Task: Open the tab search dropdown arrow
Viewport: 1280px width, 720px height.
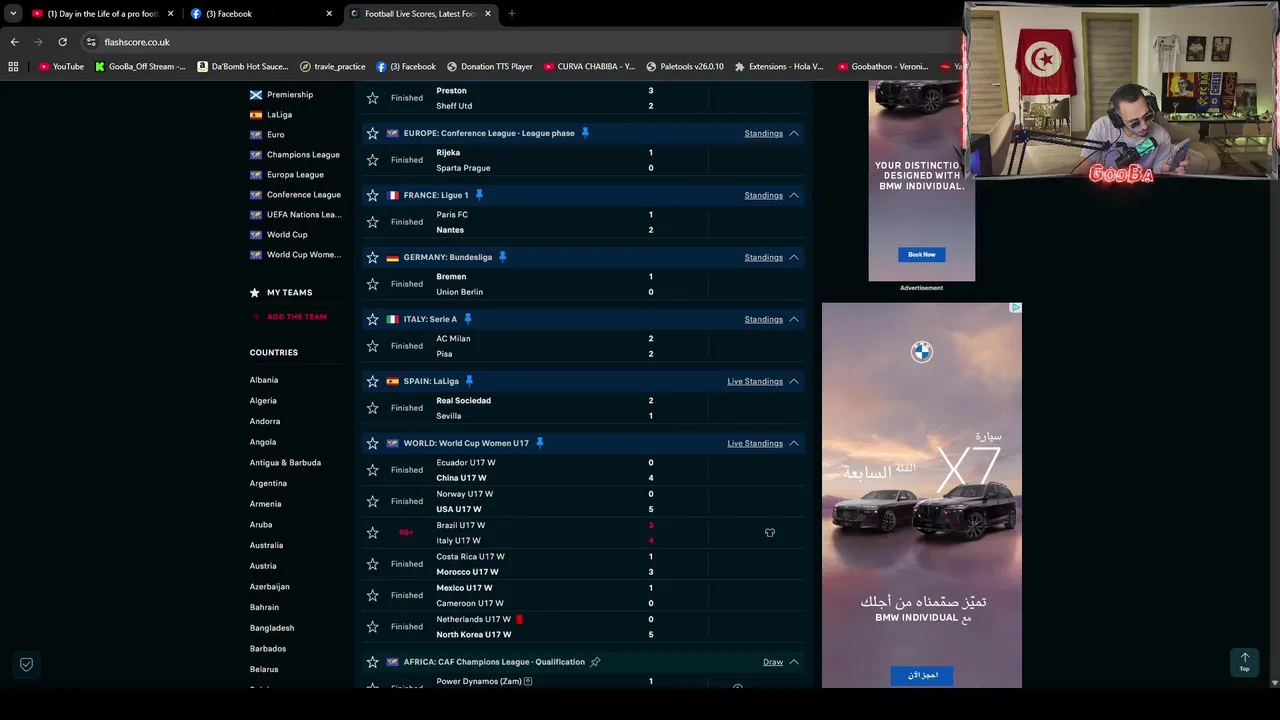Action: point(13,14)
